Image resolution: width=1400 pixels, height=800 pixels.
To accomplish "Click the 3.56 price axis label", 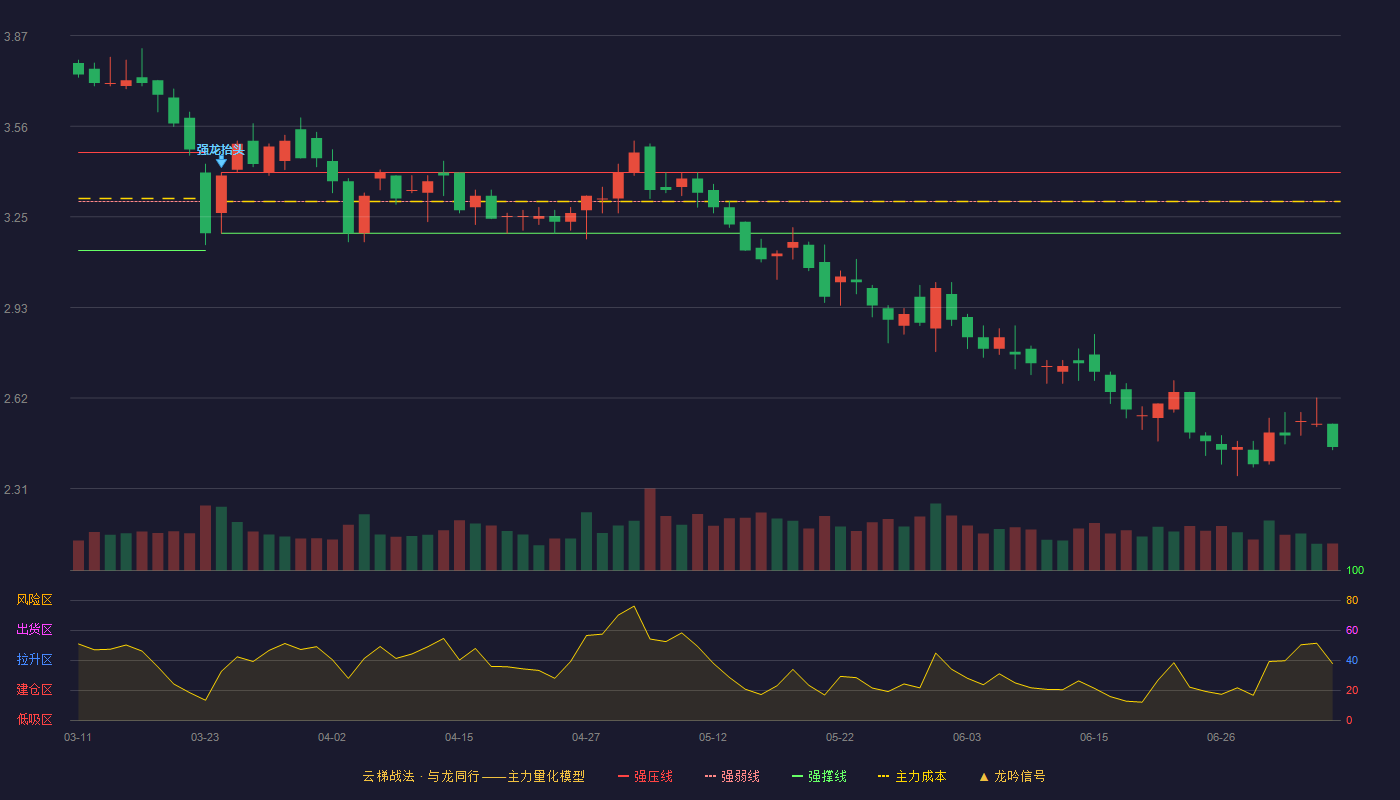I will [16, 128].
